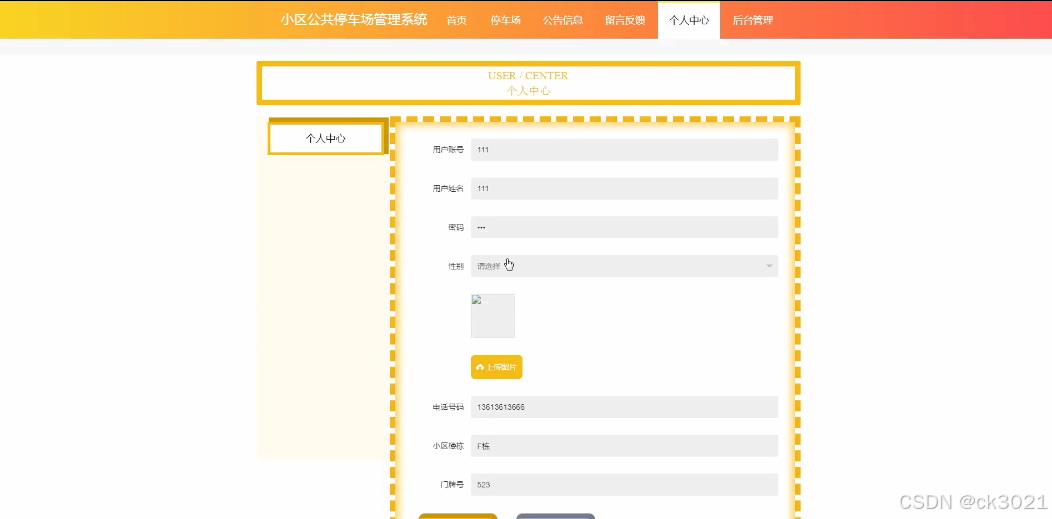Click the 性别 dropdown arrow
1052x519 pixels.
769,266
